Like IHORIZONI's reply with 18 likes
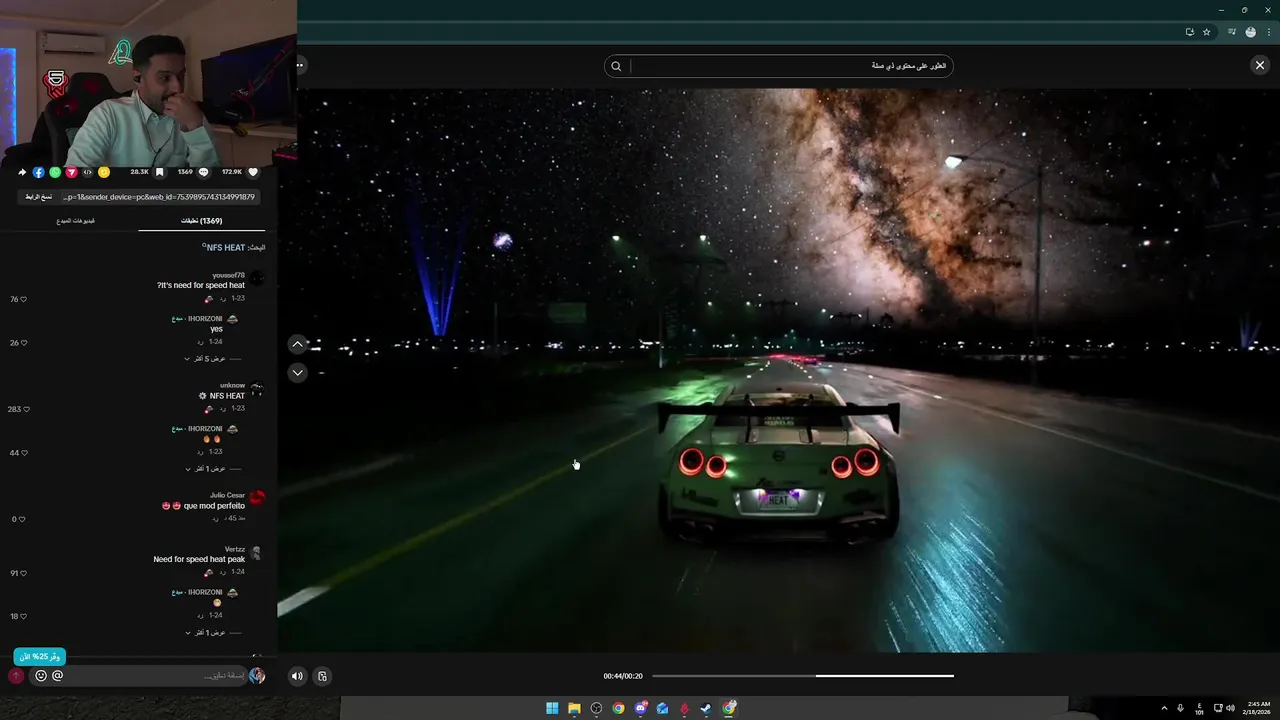 (23, 616)
